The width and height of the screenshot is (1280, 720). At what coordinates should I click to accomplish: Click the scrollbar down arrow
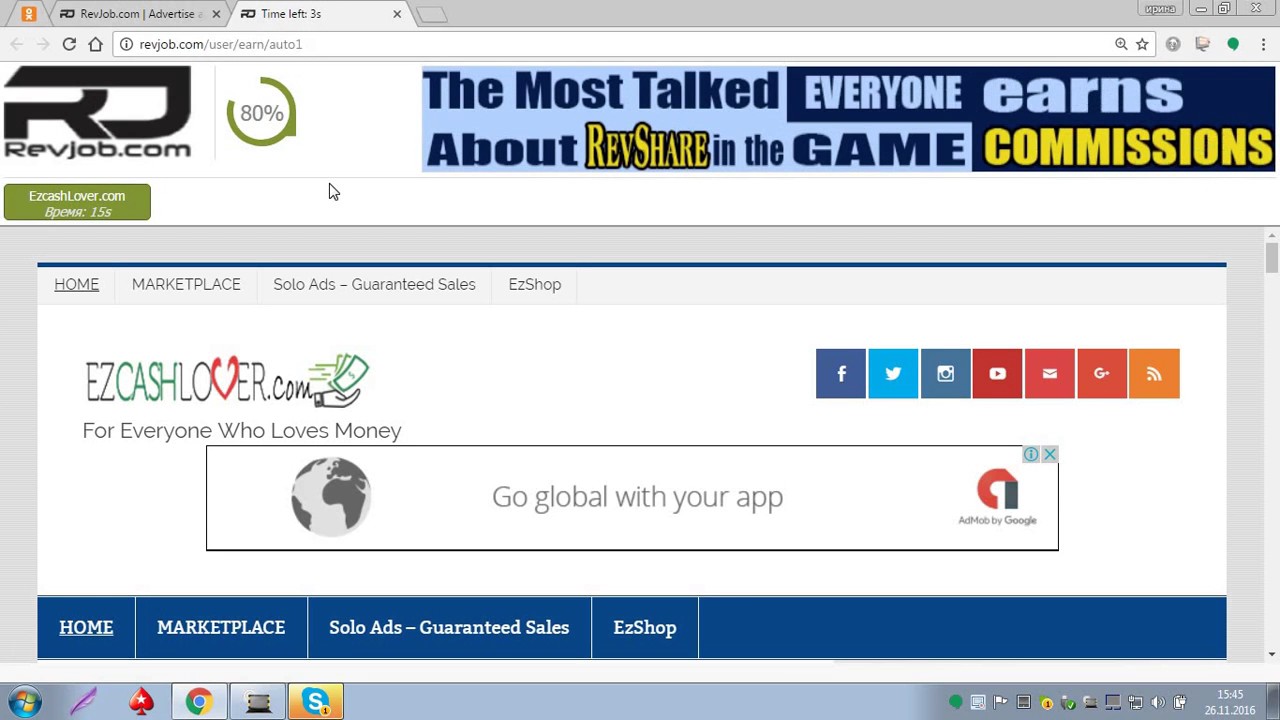(1271, 654)
